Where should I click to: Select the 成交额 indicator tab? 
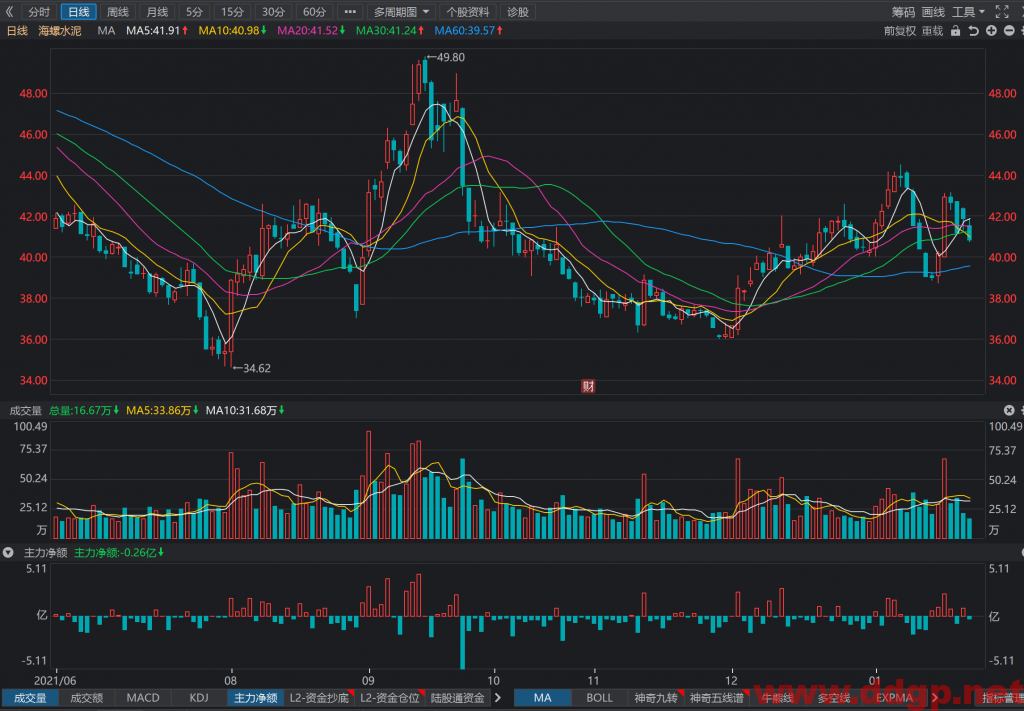coord(86,698)
